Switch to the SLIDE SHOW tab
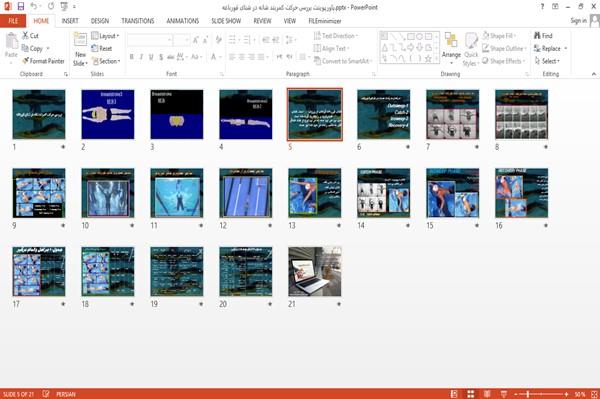The width and height of the screenshot is (600, 399). [x=226, y=21]
